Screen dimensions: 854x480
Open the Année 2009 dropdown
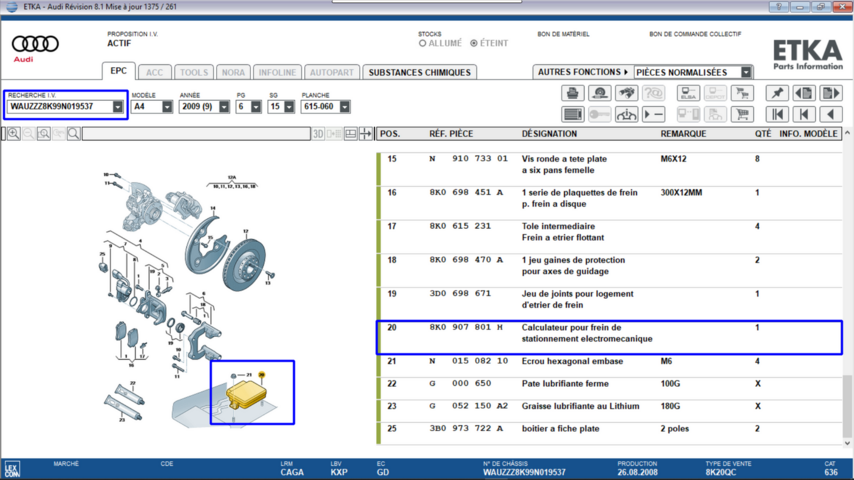point(224,107)
